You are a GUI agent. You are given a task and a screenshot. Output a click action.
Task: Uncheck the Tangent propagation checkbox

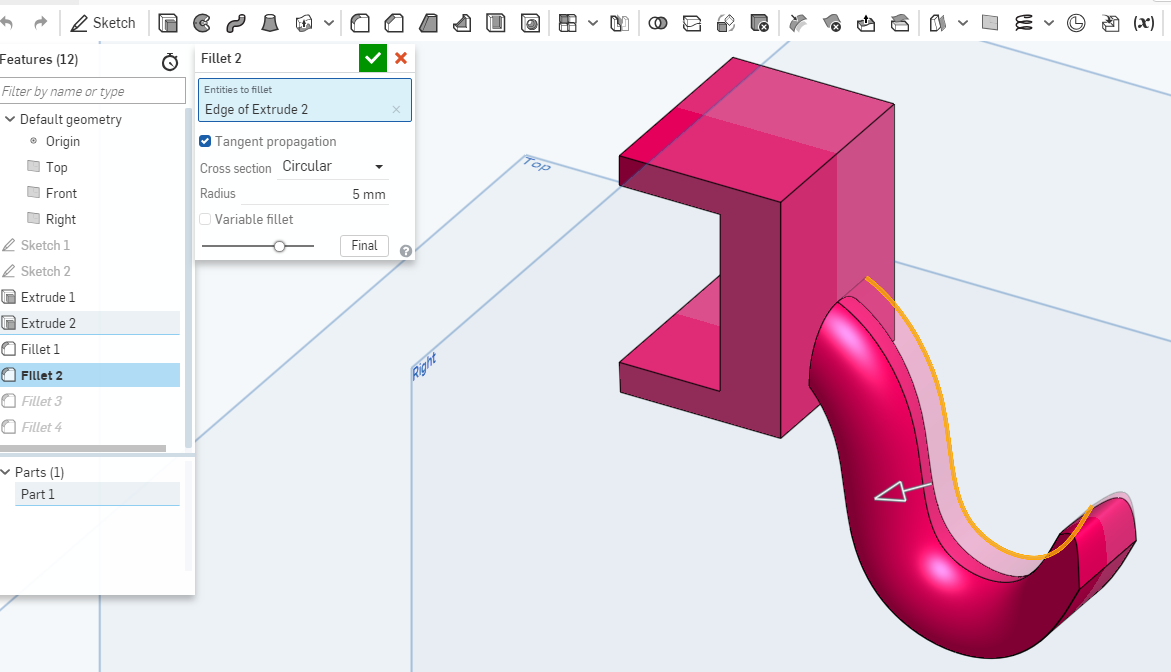coord(205,142)
